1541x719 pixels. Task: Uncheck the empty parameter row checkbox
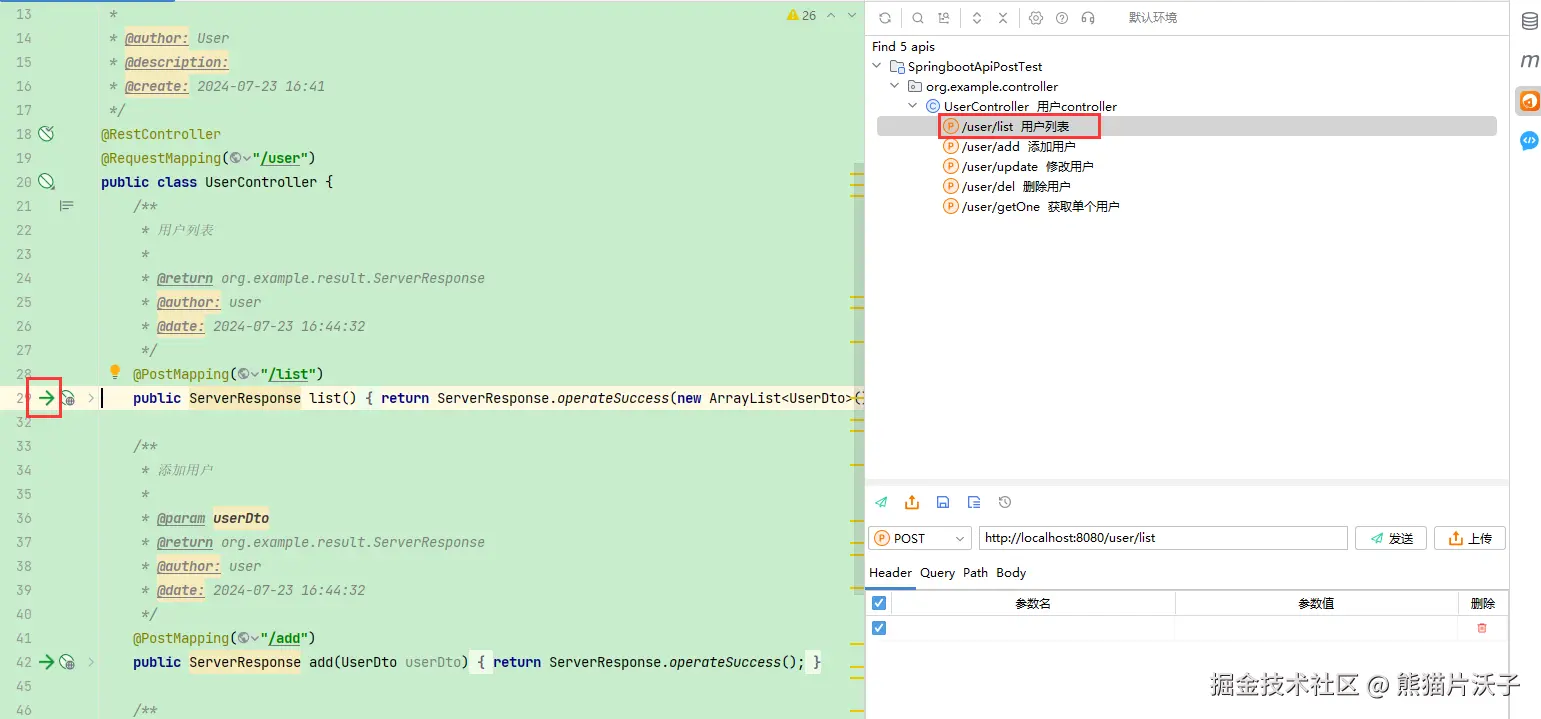point(879,628)
